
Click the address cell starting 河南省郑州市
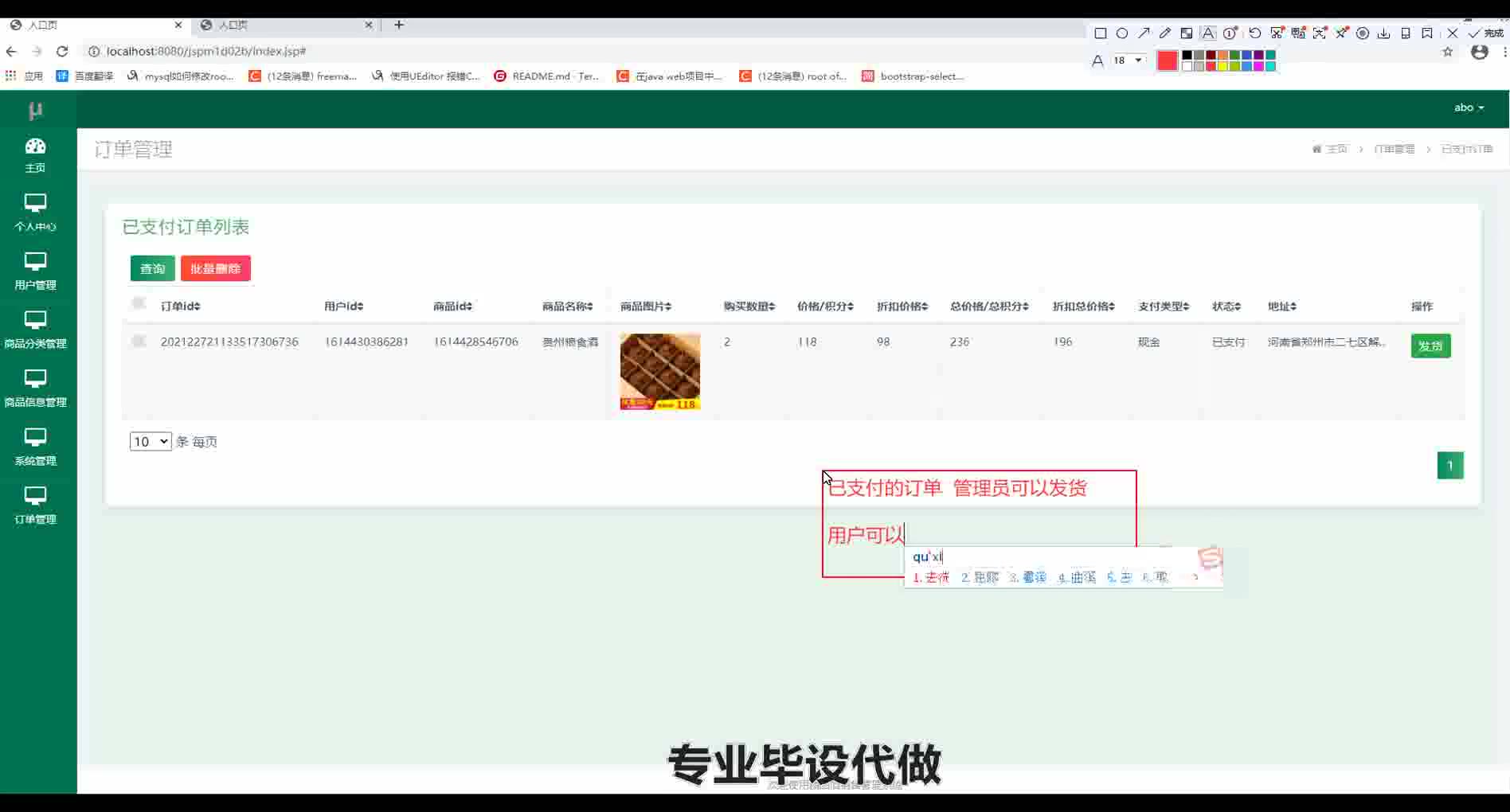click(x=1327, y=342)
